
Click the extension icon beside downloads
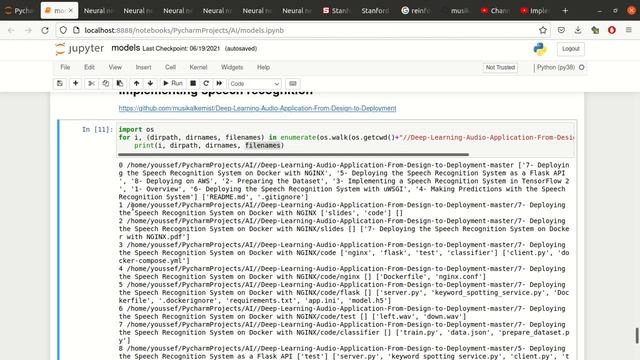coord(595,30)
